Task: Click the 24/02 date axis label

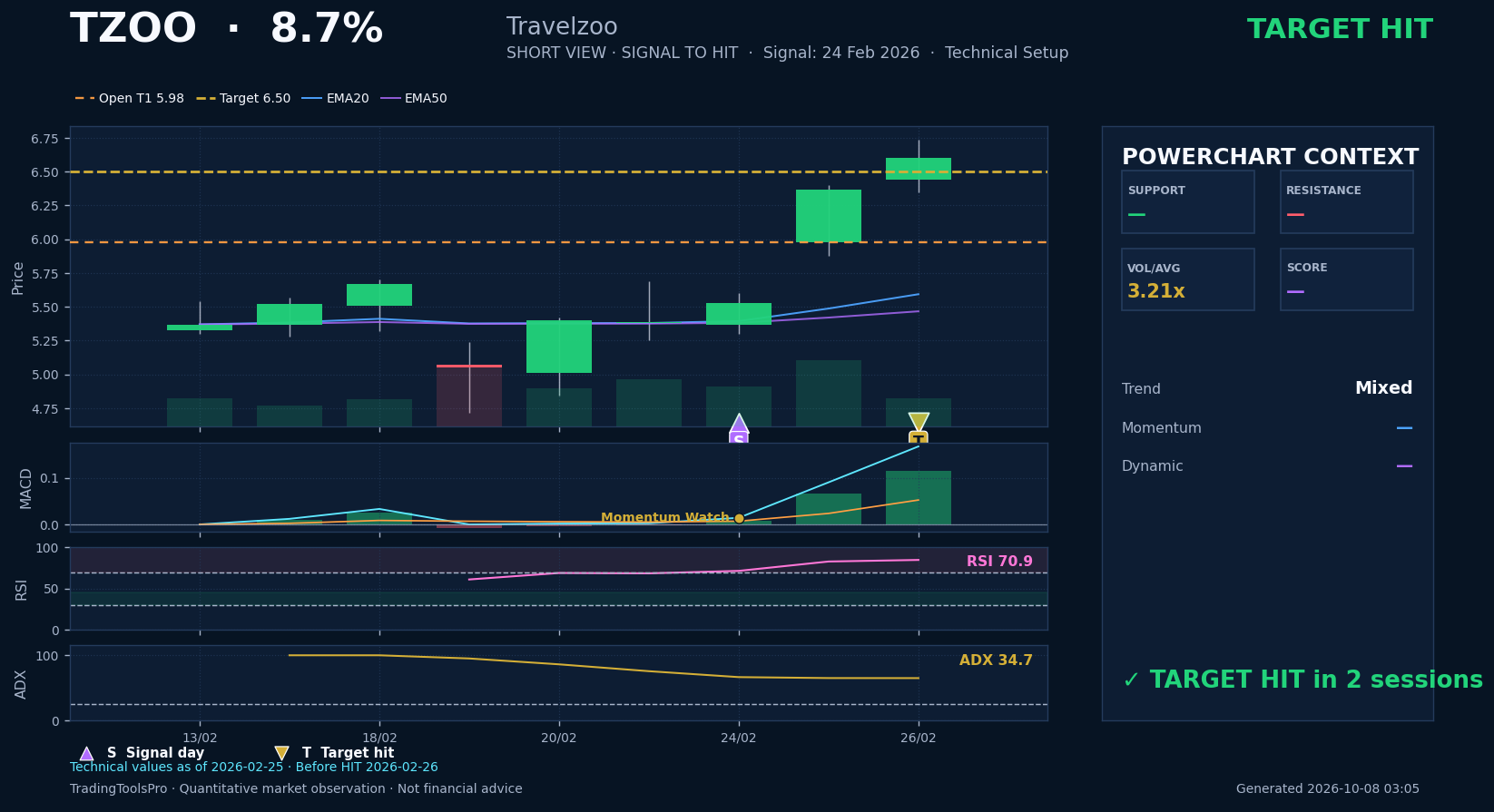Action: pos(739,739)
